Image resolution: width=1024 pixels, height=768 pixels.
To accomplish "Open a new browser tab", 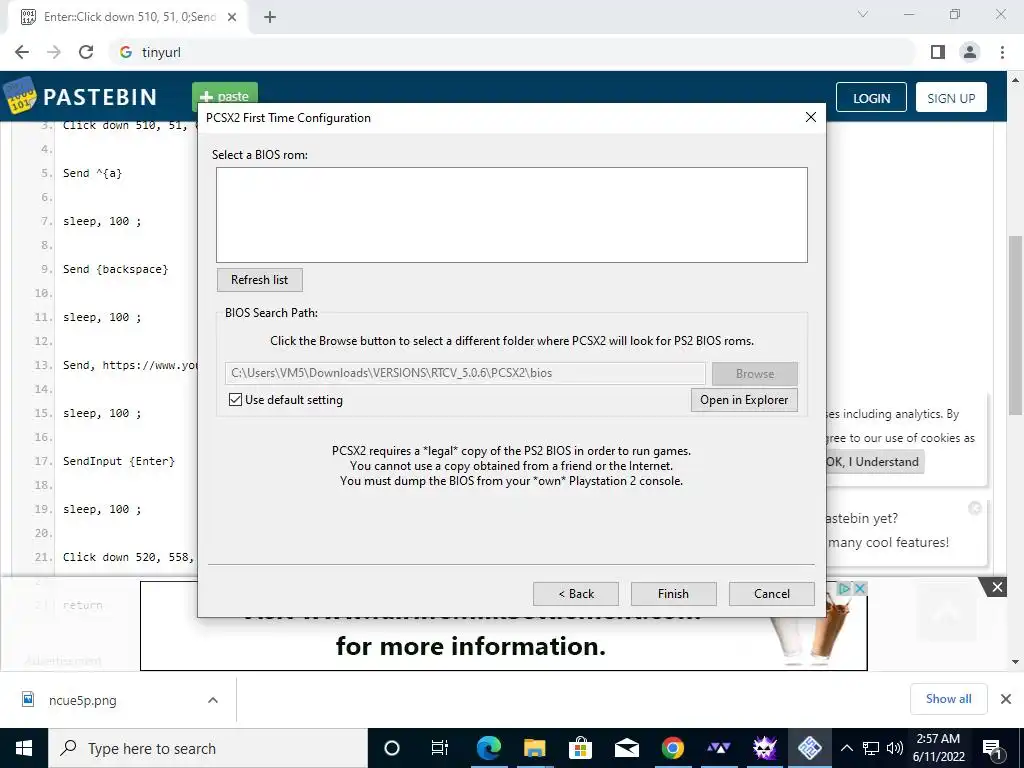I will coord(270,17).
